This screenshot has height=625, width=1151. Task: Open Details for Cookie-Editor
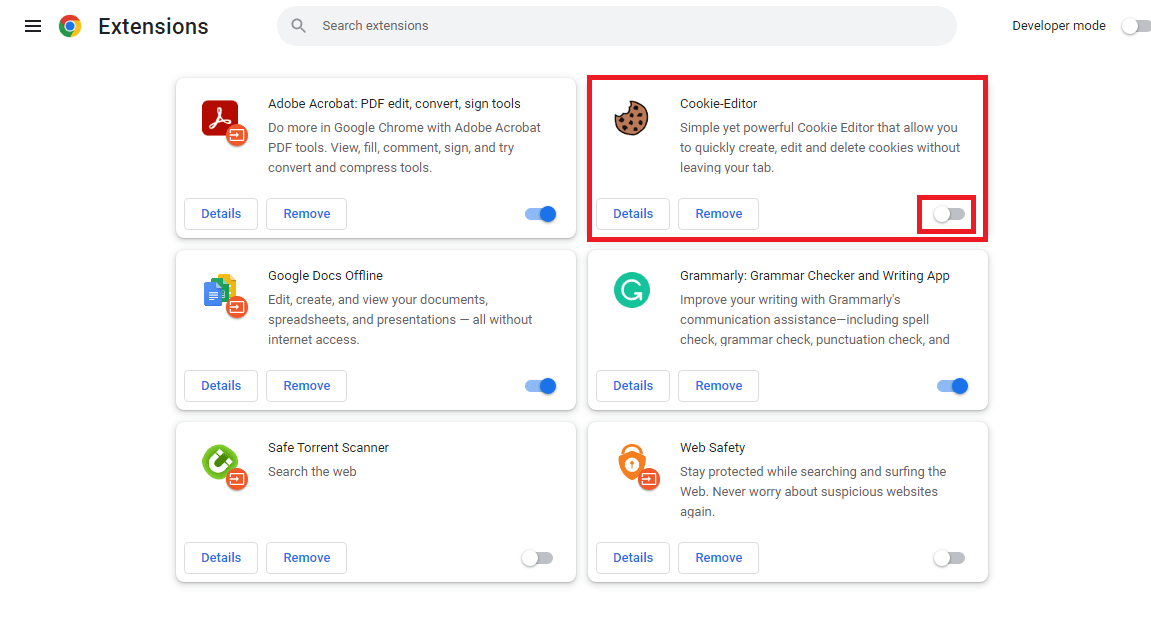click(633, 214)
